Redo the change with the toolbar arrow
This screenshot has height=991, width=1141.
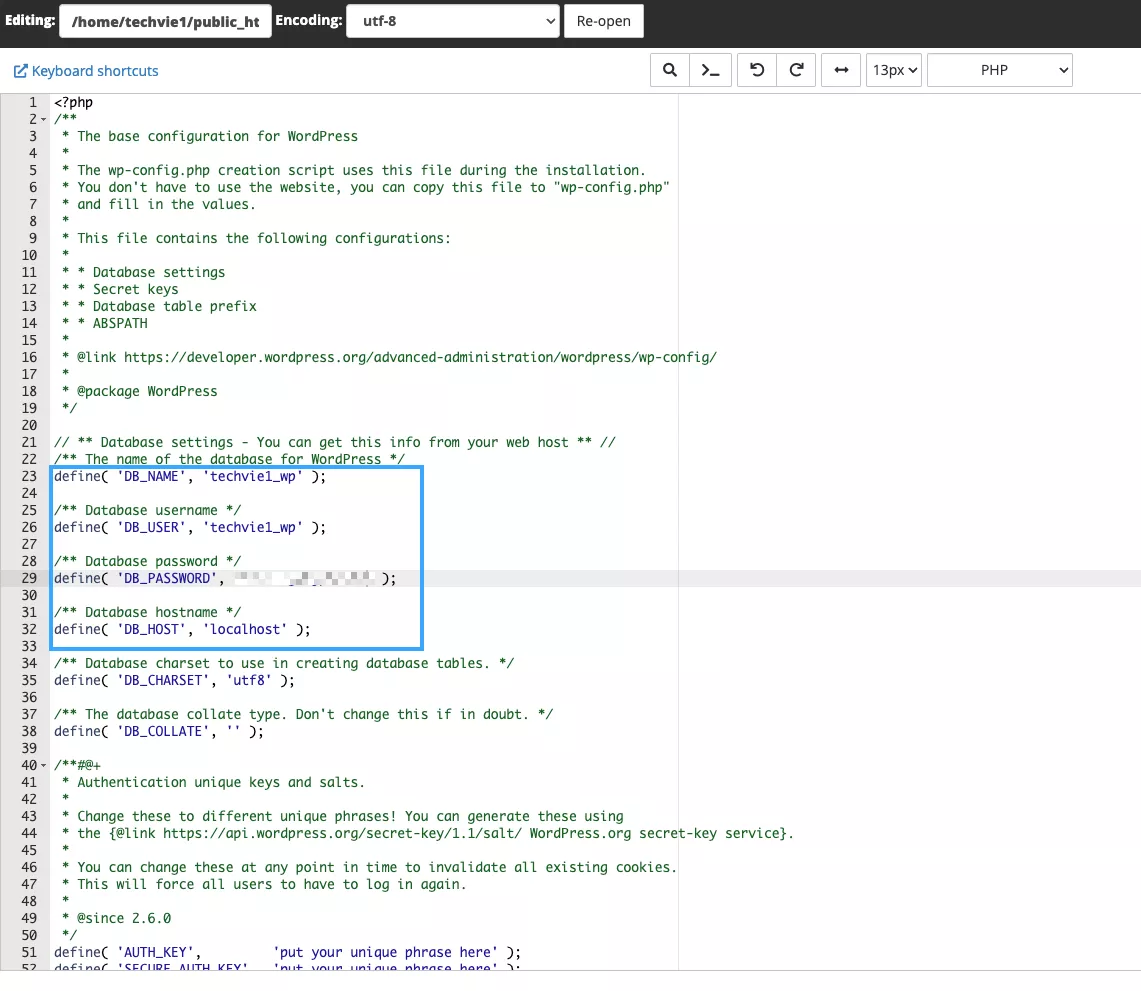(x=797, y=70)
